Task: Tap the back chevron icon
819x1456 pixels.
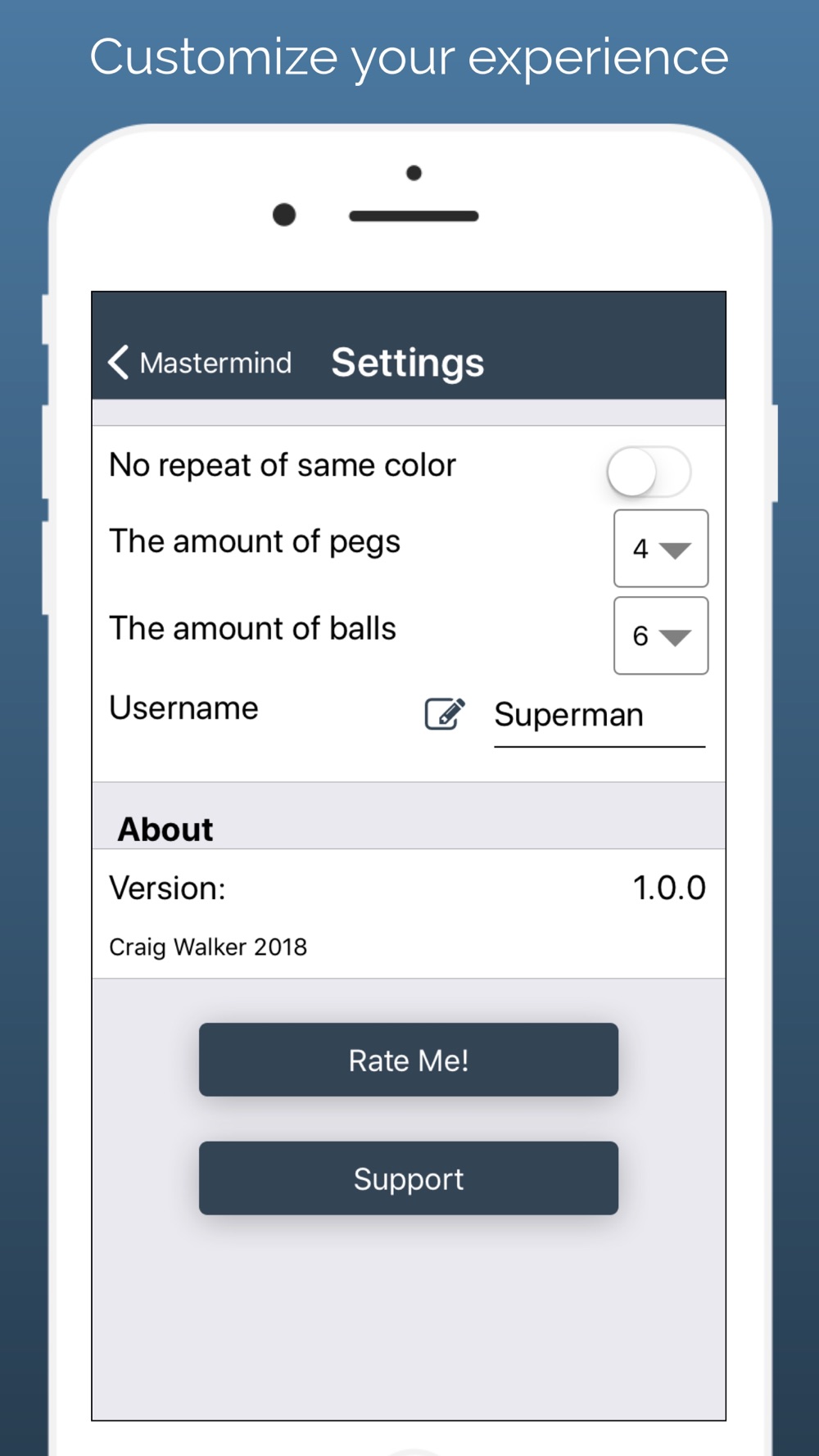Action: click(119, 362)
